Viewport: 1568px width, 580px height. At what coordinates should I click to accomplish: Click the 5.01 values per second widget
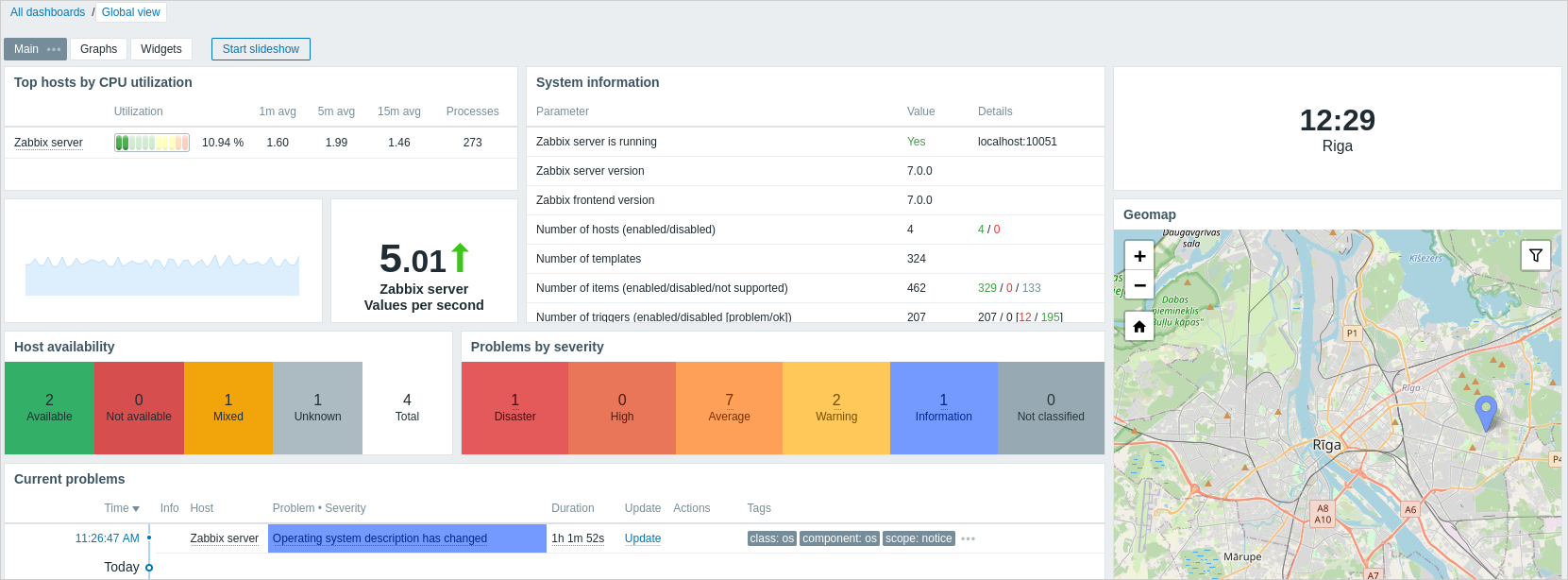424,261
